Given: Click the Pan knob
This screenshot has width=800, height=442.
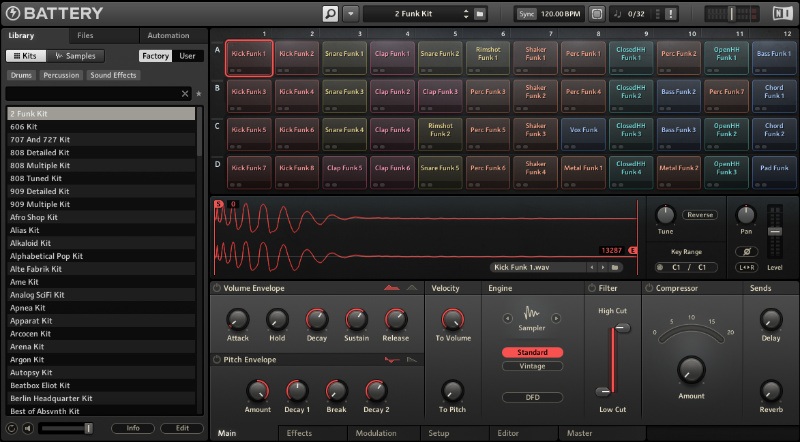Looking at the screenshot, I should (x=746, y=215).
